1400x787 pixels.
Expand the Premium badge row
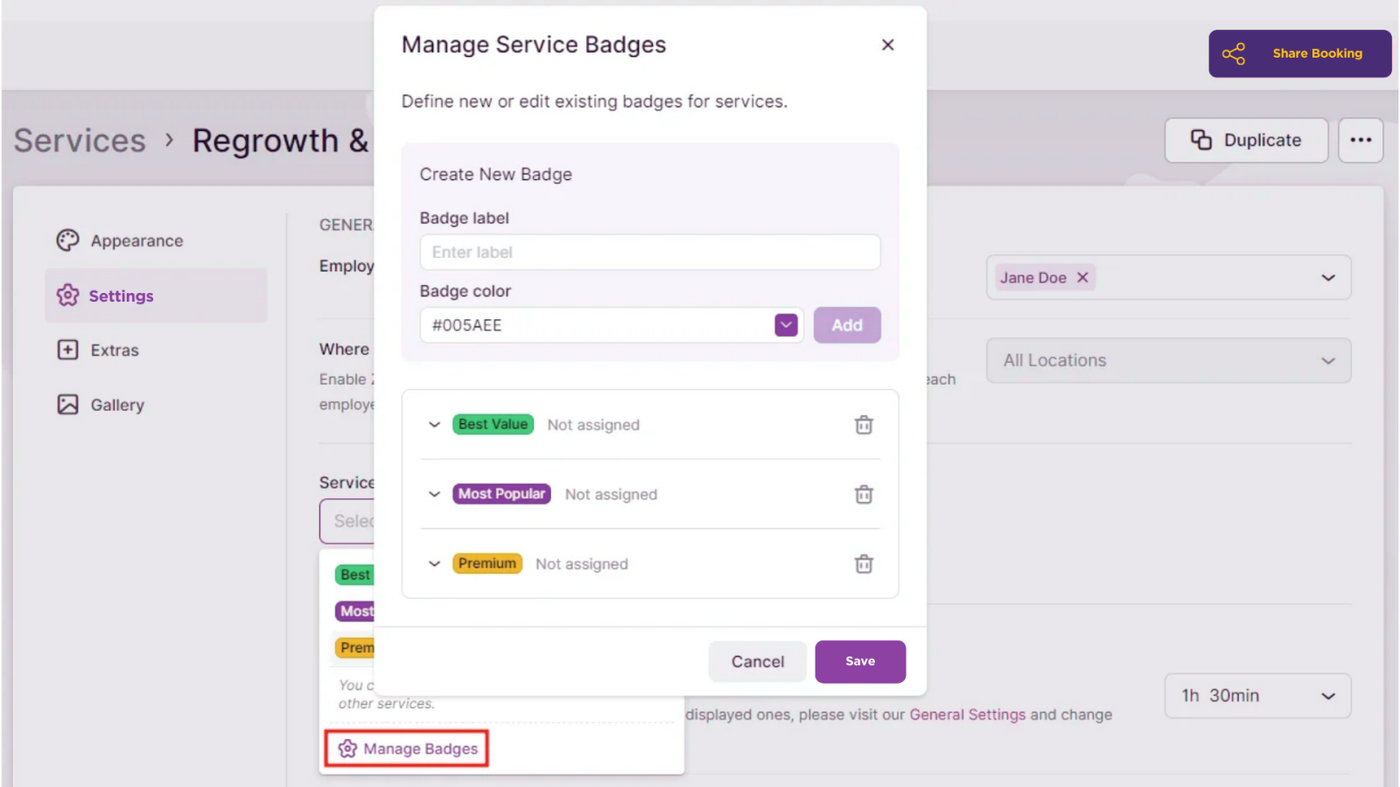pos(434,564)
